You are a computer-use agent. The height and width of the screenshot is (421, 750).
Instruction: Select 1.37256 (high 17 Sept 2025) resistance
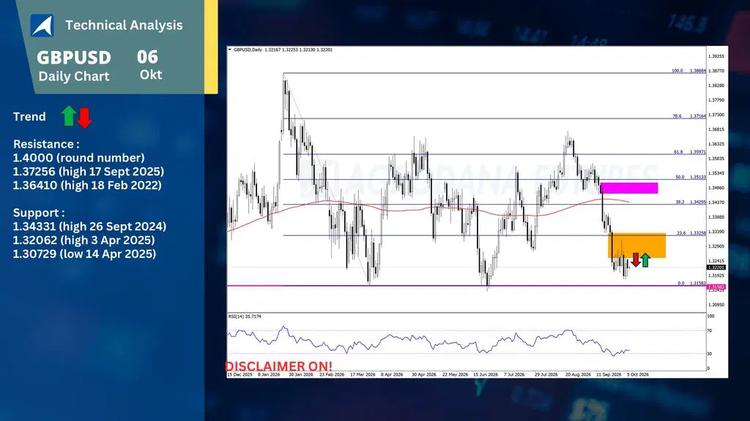point(88,171)
